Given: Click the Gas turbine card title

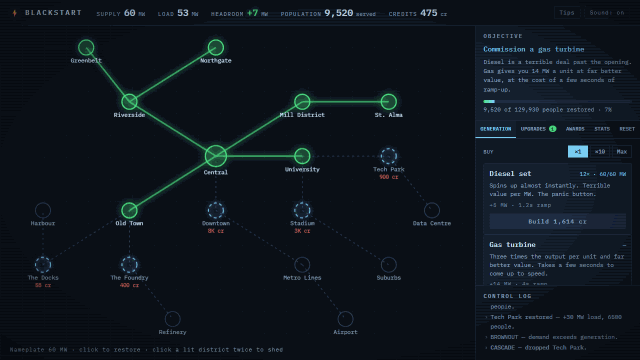Looking at the screenshot, I should tap(512, 244).
